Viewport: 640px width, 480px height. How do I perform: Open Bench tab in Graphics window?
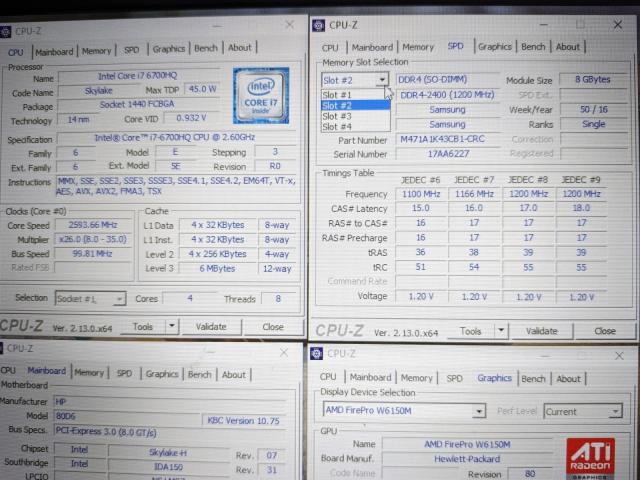[533, 379]
